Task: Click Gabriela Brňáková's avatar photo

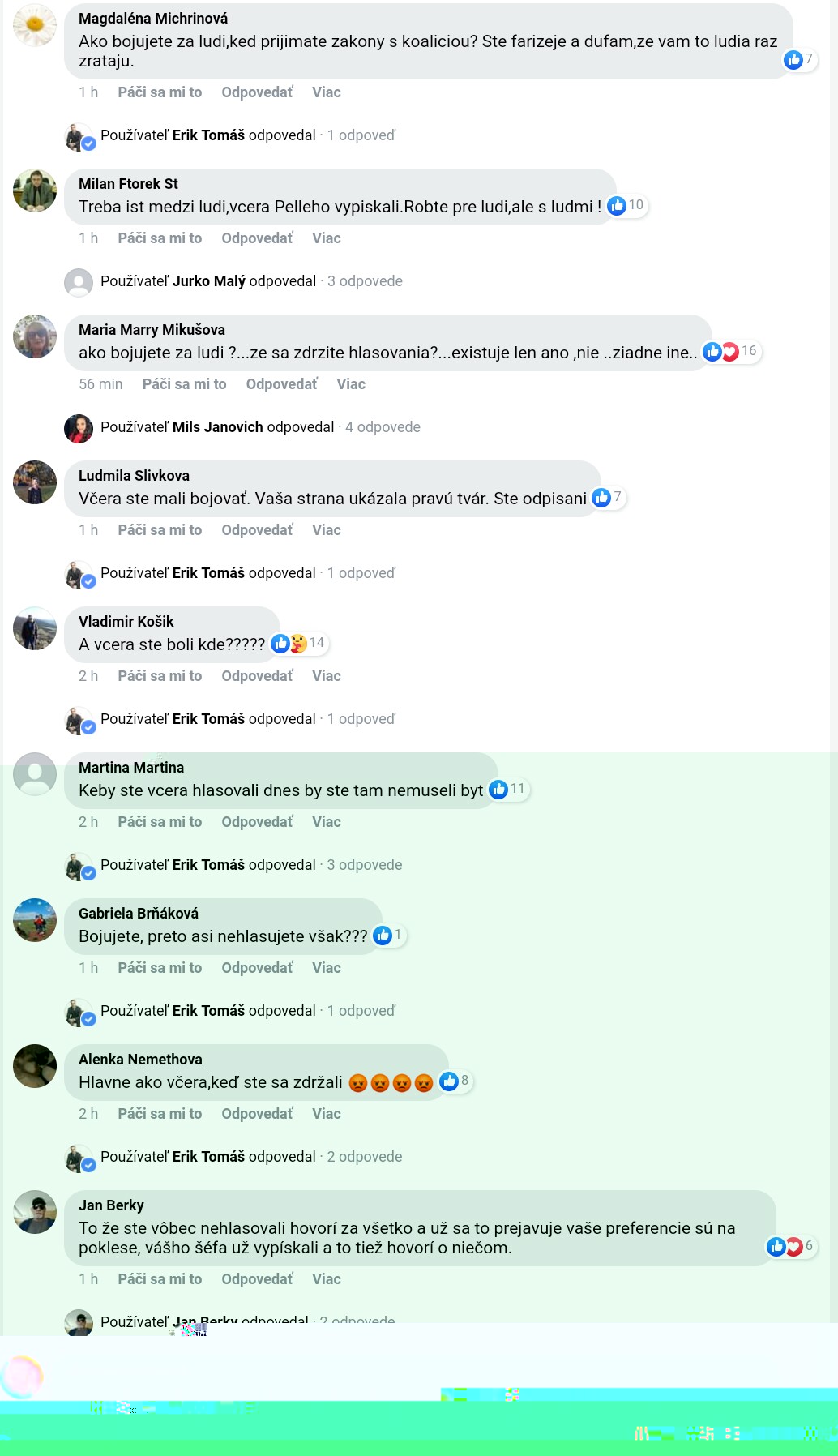Action: [35, 920]
